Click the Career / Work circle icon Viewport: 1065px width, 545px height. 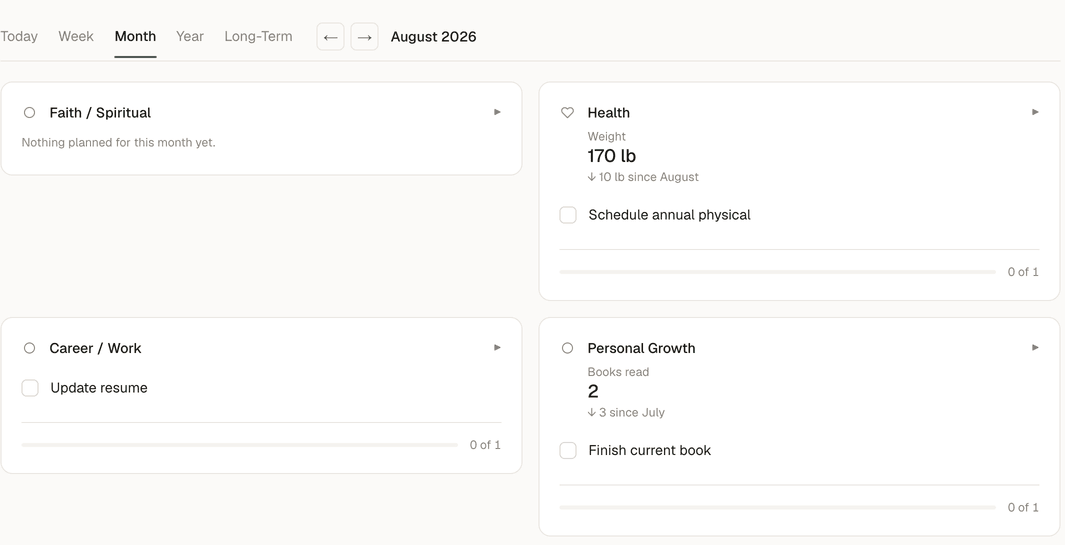pyautogui.click(x=29, y=348)
